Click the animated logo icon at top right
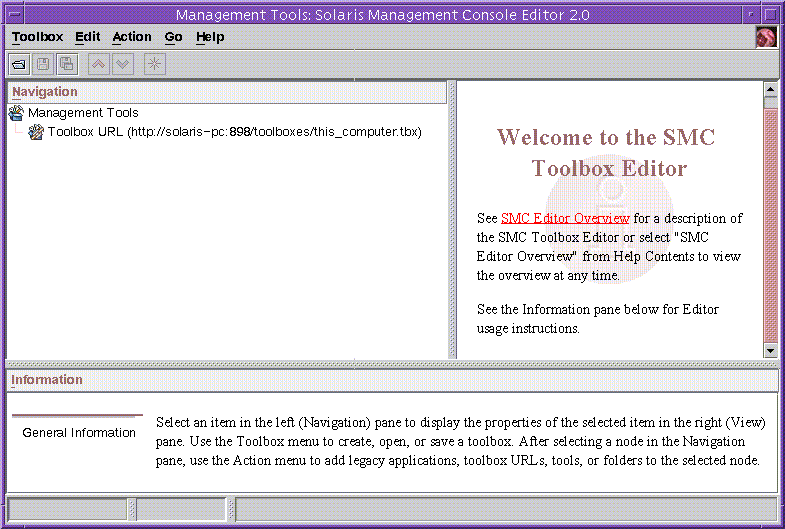 [766, 37]
